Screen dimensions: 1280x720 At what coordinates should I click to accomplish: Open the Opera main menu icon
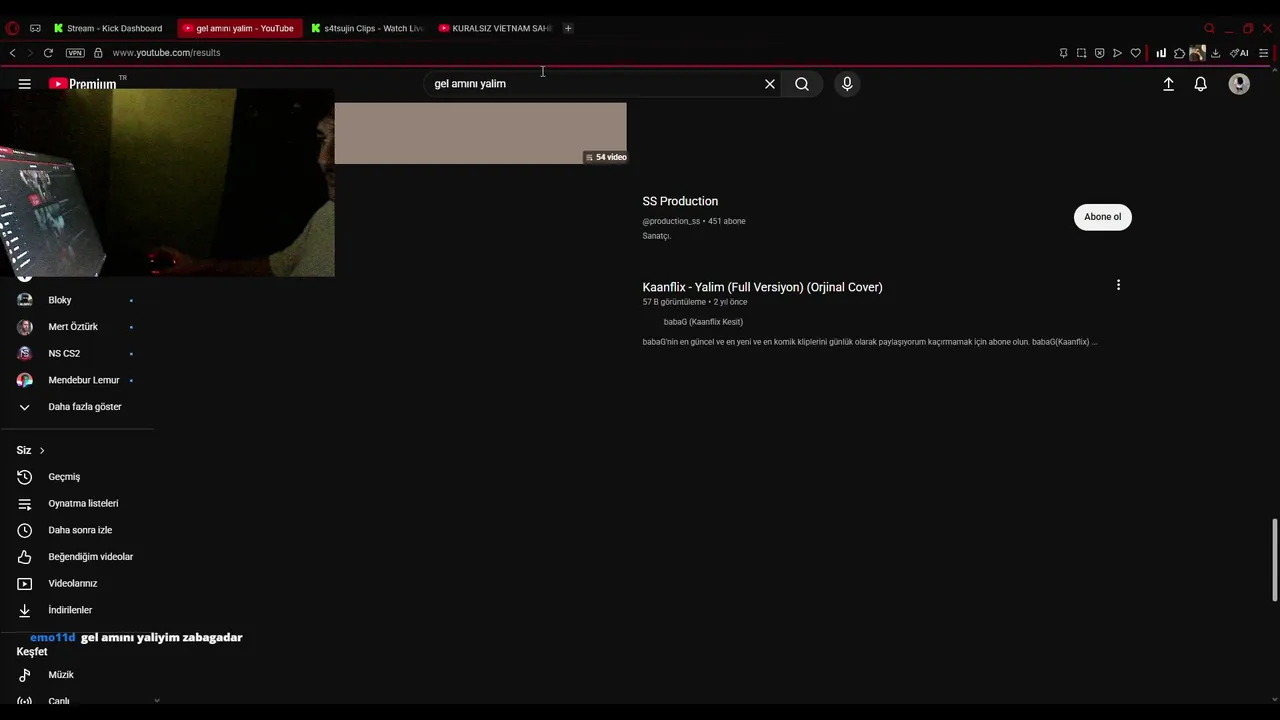(x=13, y=28)
